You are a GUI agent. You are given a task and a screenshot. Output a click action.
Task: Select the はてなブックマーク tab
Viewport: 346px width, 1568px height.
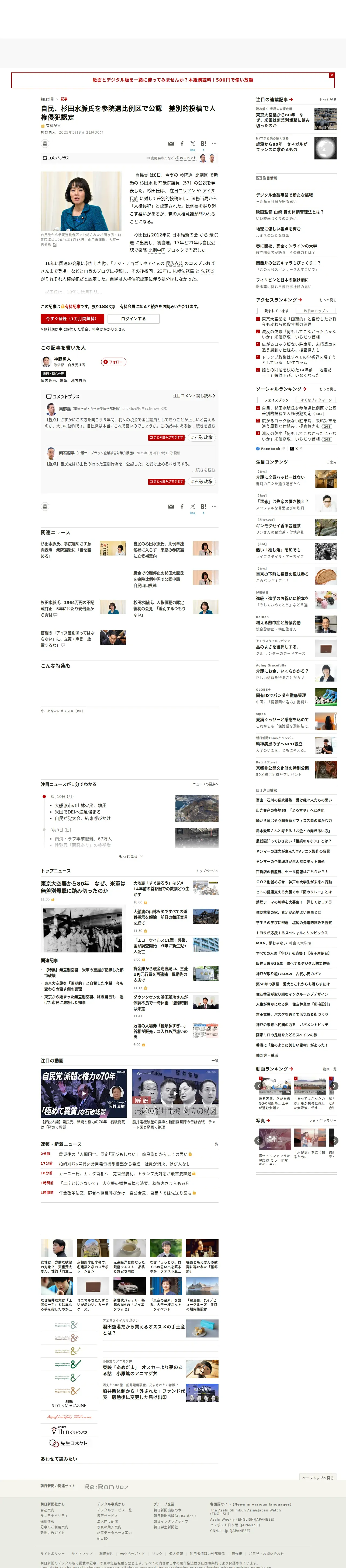click(x=316, y=400)
